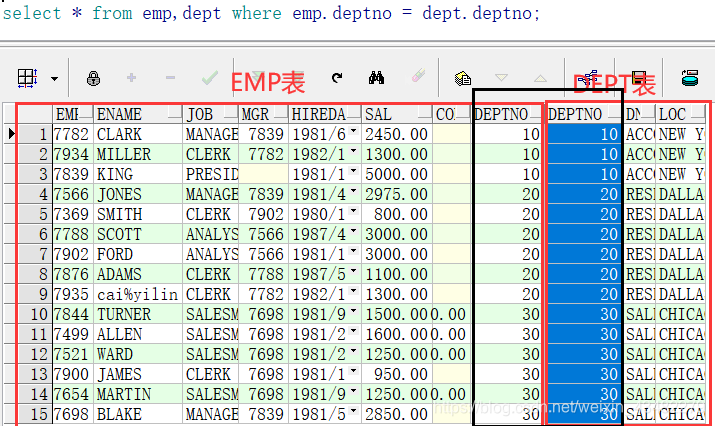Click the MGR column header
The width and height of the screenshot is (715, 426).
[x=264, y=114]
